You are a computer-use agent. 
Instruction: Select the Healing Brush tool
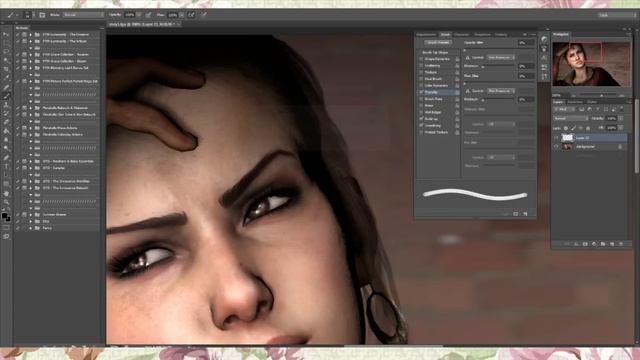point(6,87)
